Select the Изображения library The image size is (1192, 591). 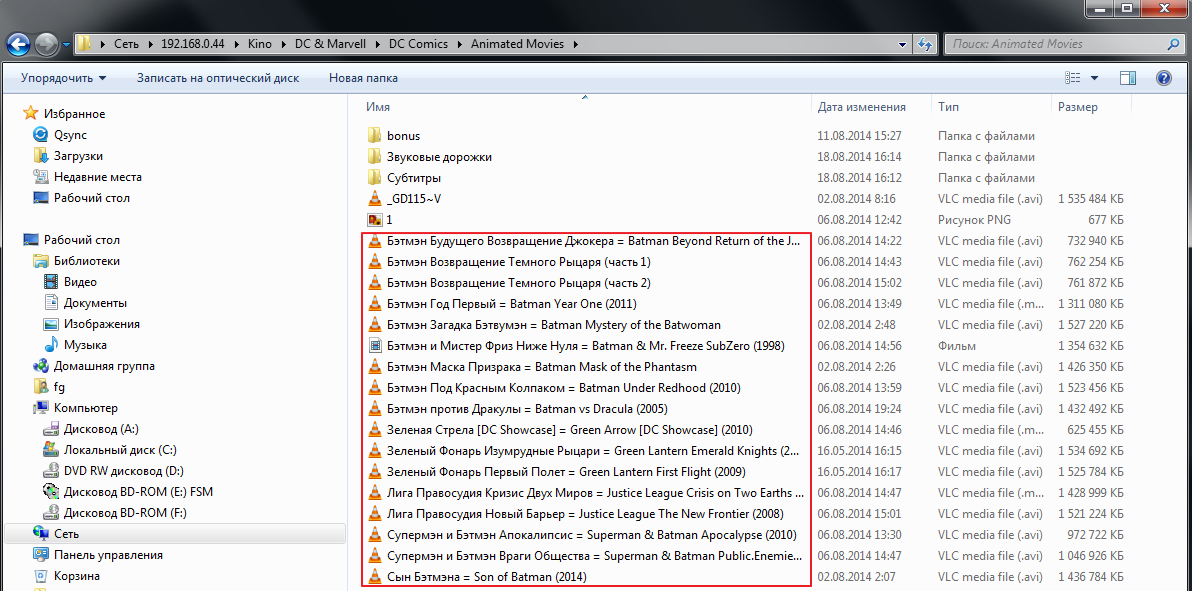click(x=101, y=324)
